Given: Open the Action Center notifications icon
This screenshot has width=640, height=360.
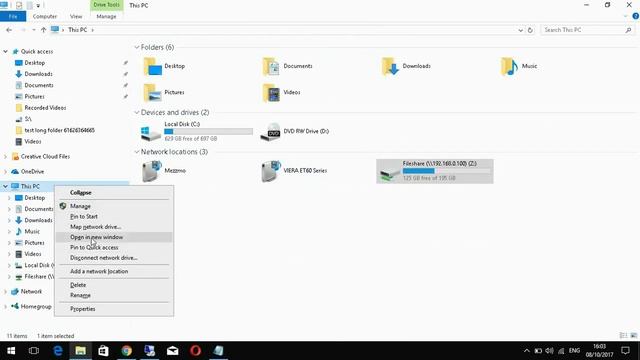Looking at the screenshot, I should click(625, 351).
